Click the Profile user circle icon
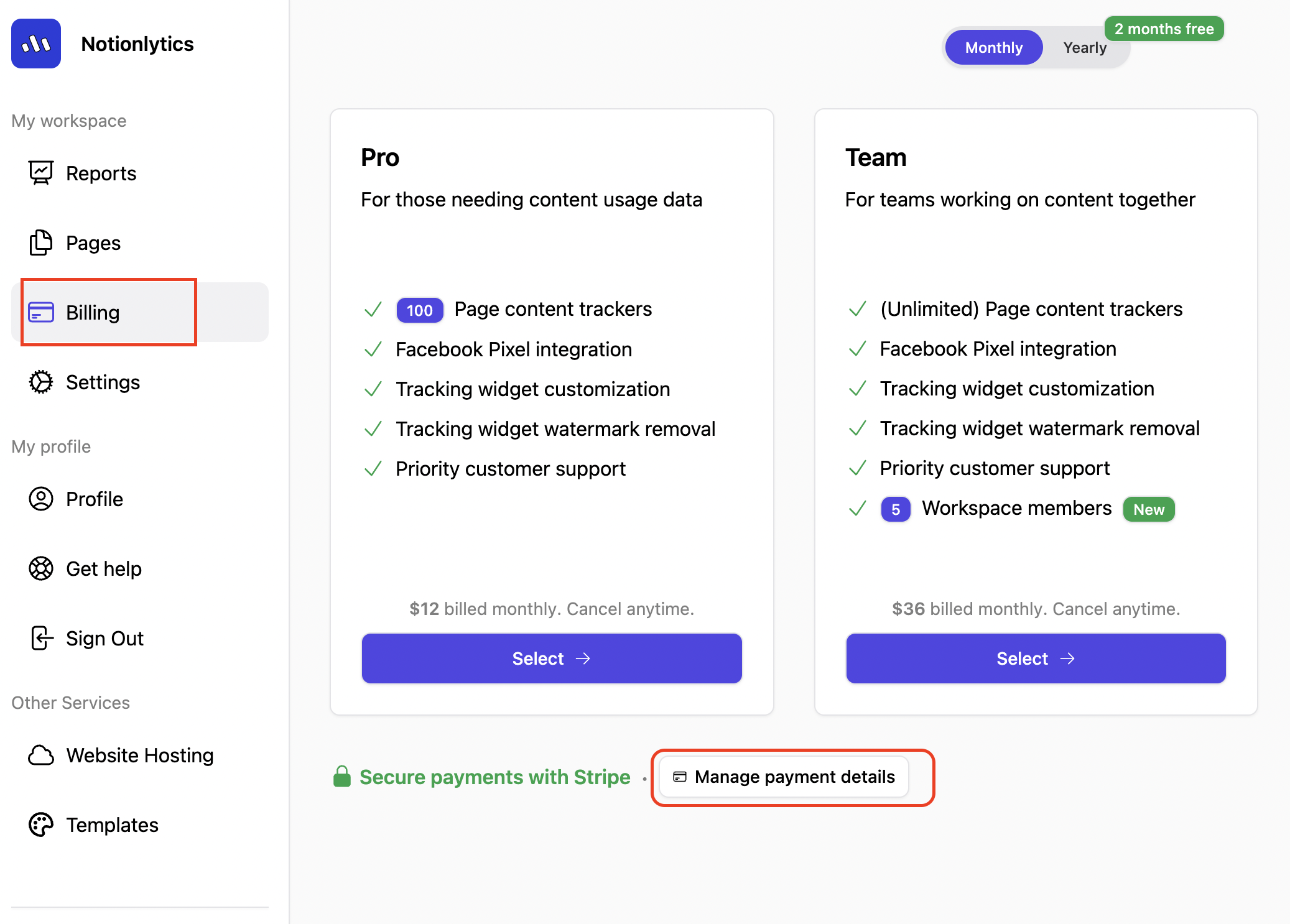This screenshot has height=924, width=1290. coord(41,499)
